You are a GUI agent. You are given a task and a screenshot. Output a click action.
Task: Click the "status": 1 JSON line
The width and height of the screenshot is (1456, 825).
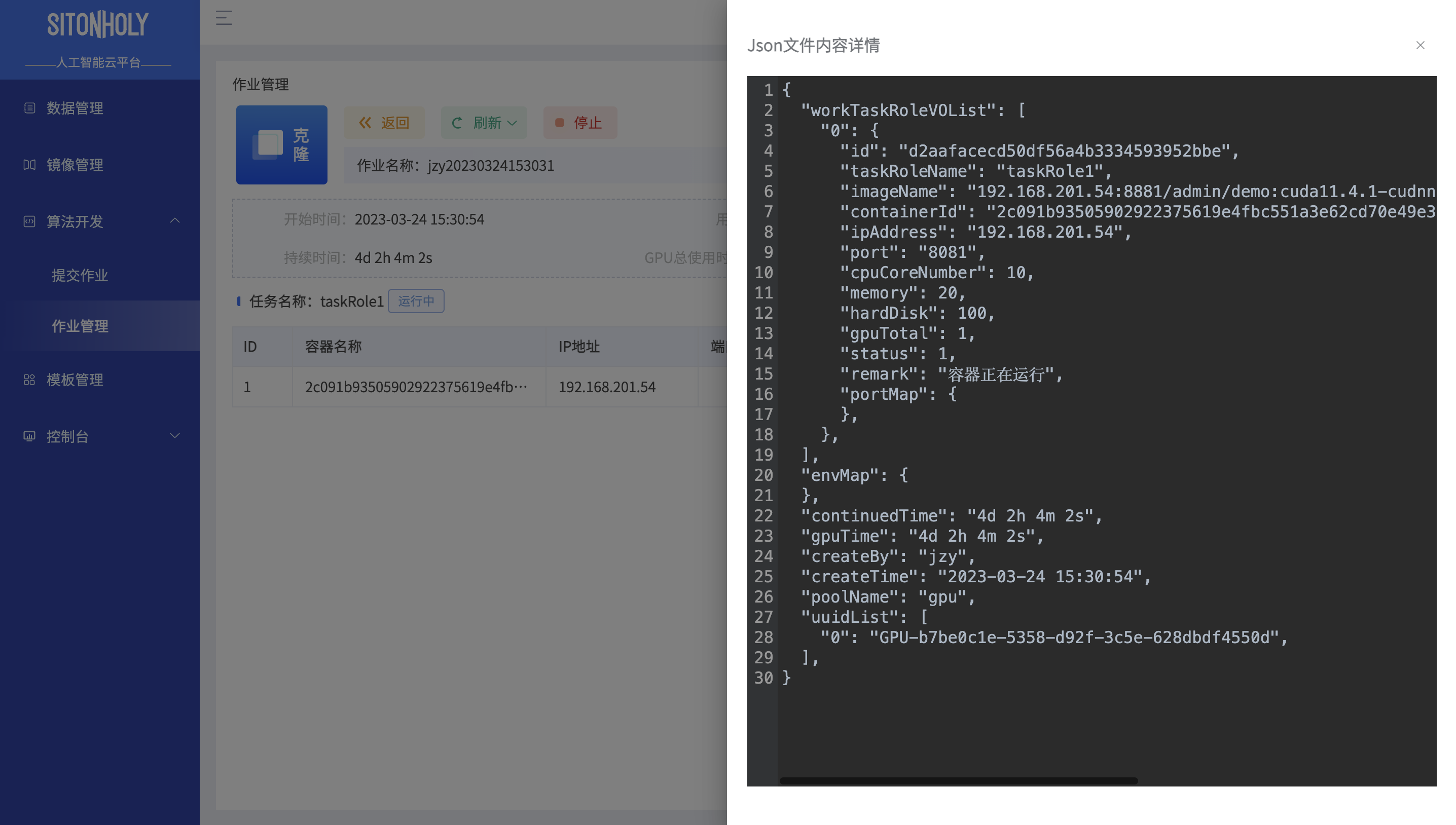click(898, 354)
